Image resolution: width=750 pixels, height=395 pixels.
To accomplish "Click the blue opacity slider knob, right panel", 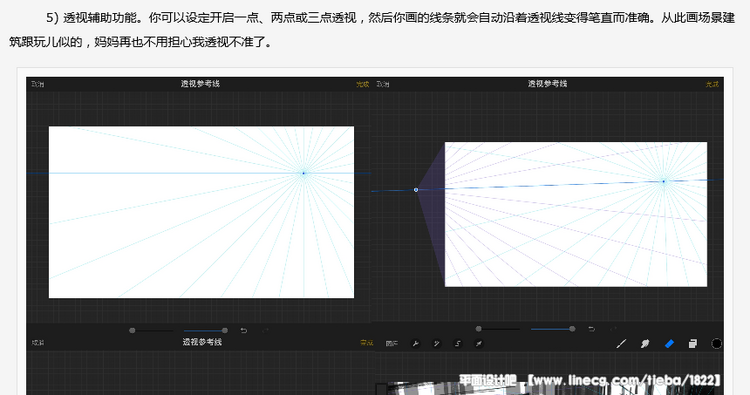I will pos(572,329).
